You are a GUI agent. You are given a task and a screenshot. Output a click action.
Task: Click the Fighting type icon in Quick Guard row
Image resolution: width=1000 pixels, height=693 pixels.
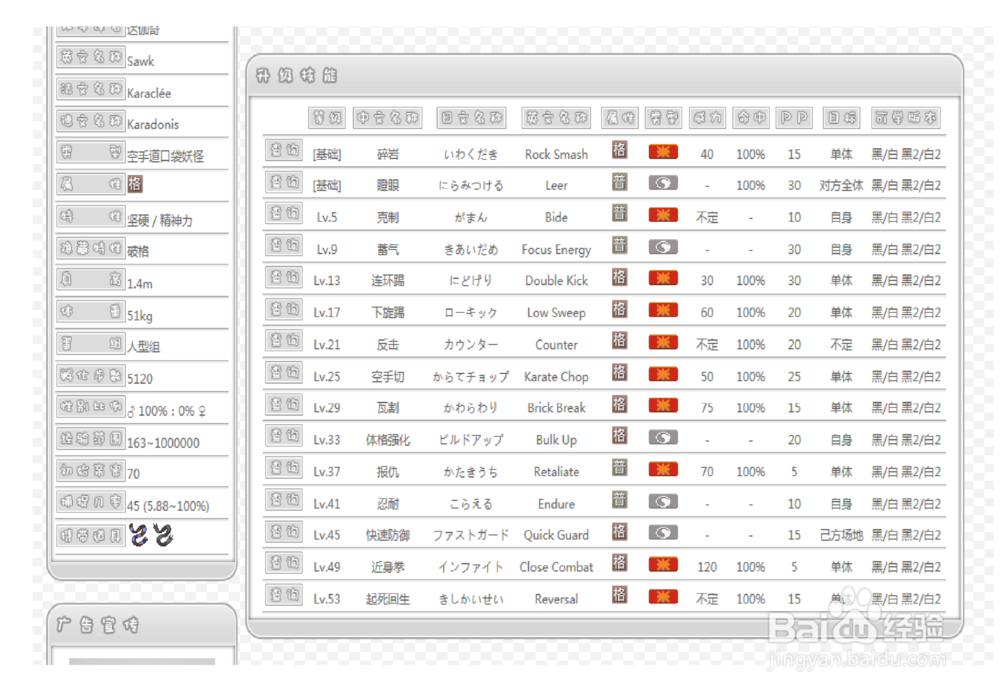(x=619, y=532)
